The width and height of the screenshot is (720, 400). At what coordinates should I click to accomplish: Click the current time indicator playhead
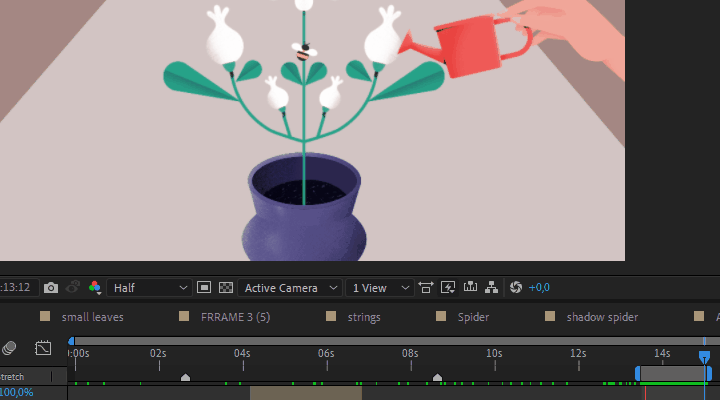pos(704,357)
